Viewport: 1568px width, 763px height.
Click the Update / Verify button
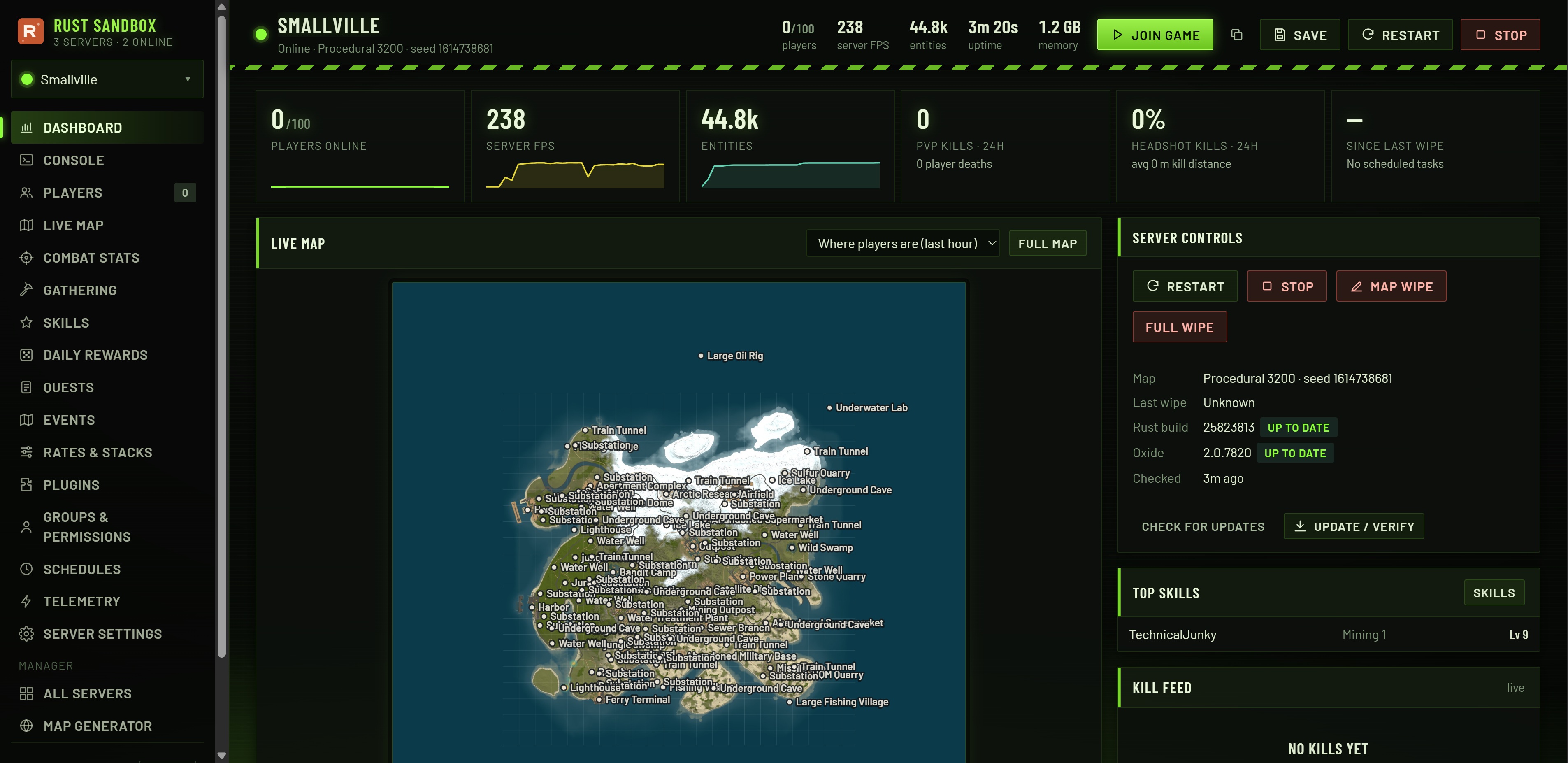pos(1354,527)
